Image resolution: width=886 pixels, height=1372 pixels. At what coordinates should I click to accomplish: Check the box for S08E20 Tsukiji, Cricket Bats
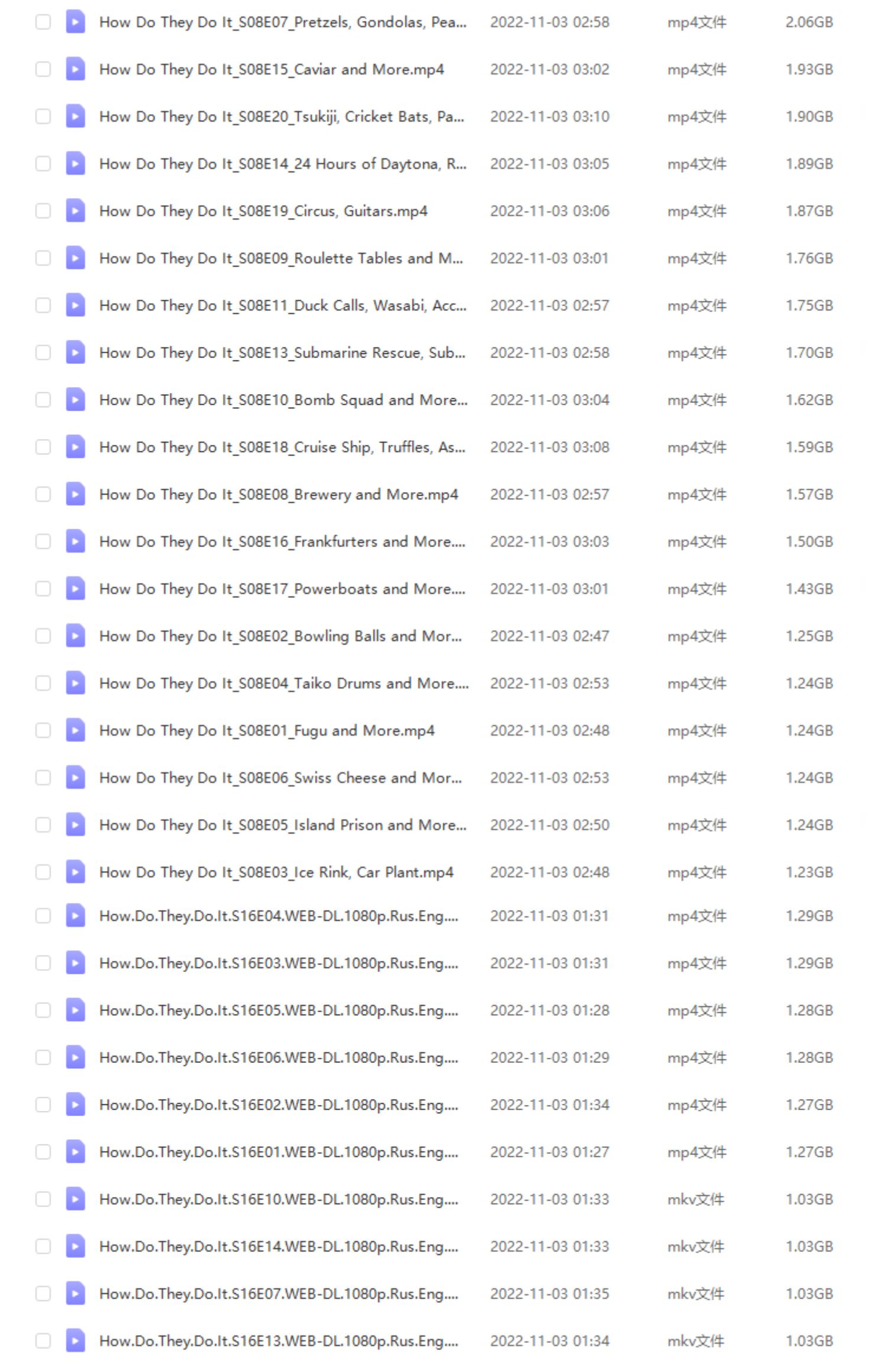tap(43, 116)
